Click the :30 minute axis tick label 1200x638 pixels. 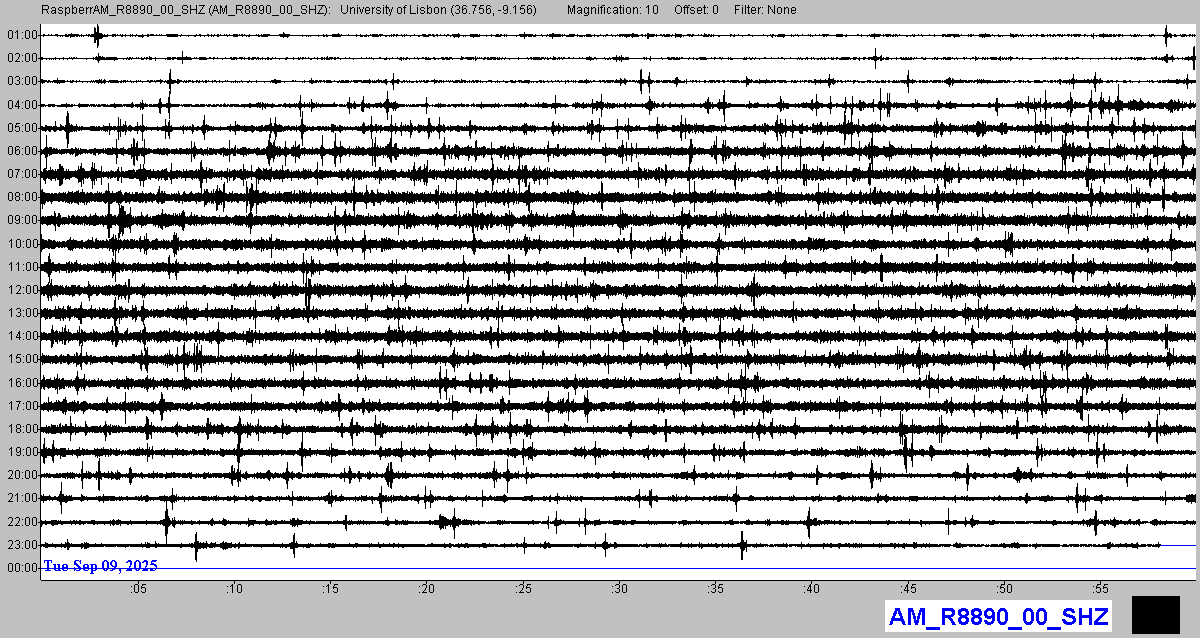pos(619,589)
